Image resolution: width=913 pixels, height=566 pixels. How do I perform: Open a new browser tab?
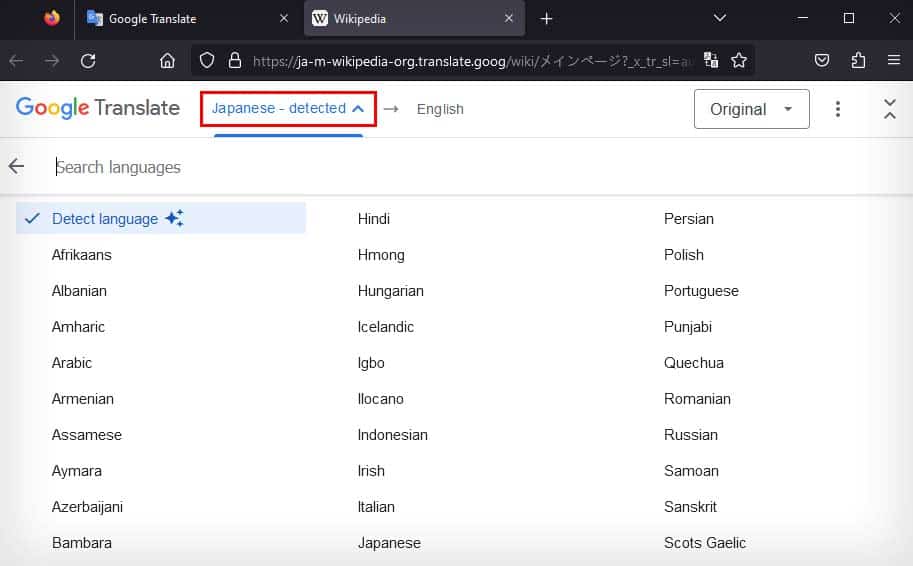point(546,19)
